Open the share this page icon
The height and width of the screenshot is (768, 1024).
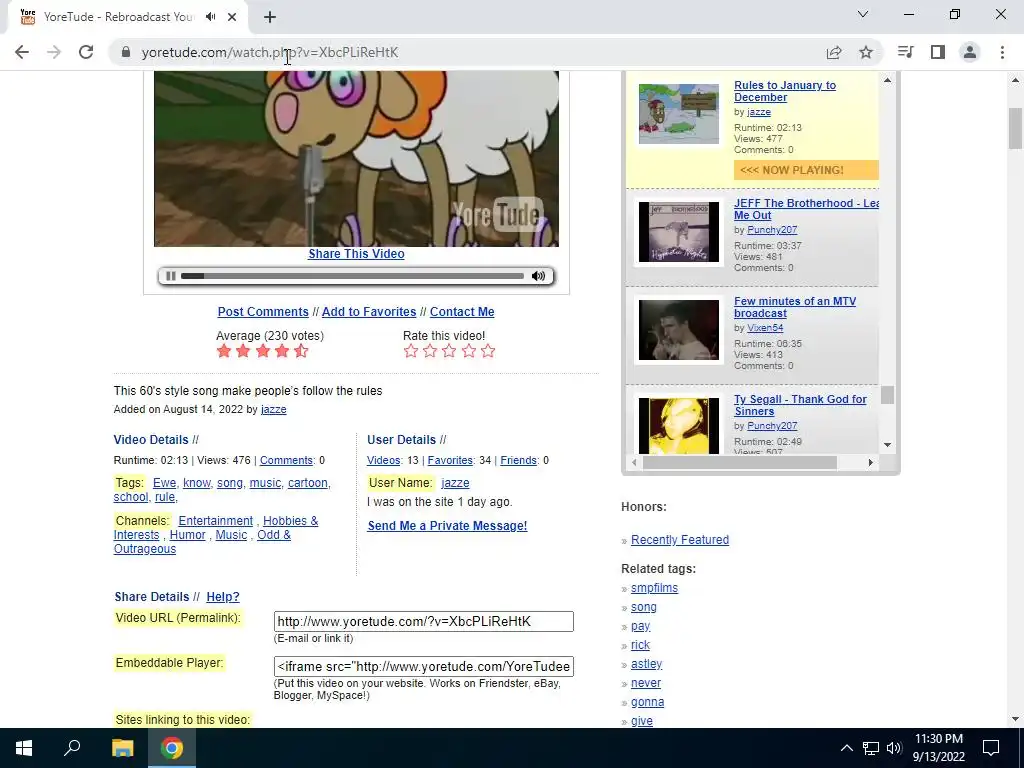(x=834, y=52)
